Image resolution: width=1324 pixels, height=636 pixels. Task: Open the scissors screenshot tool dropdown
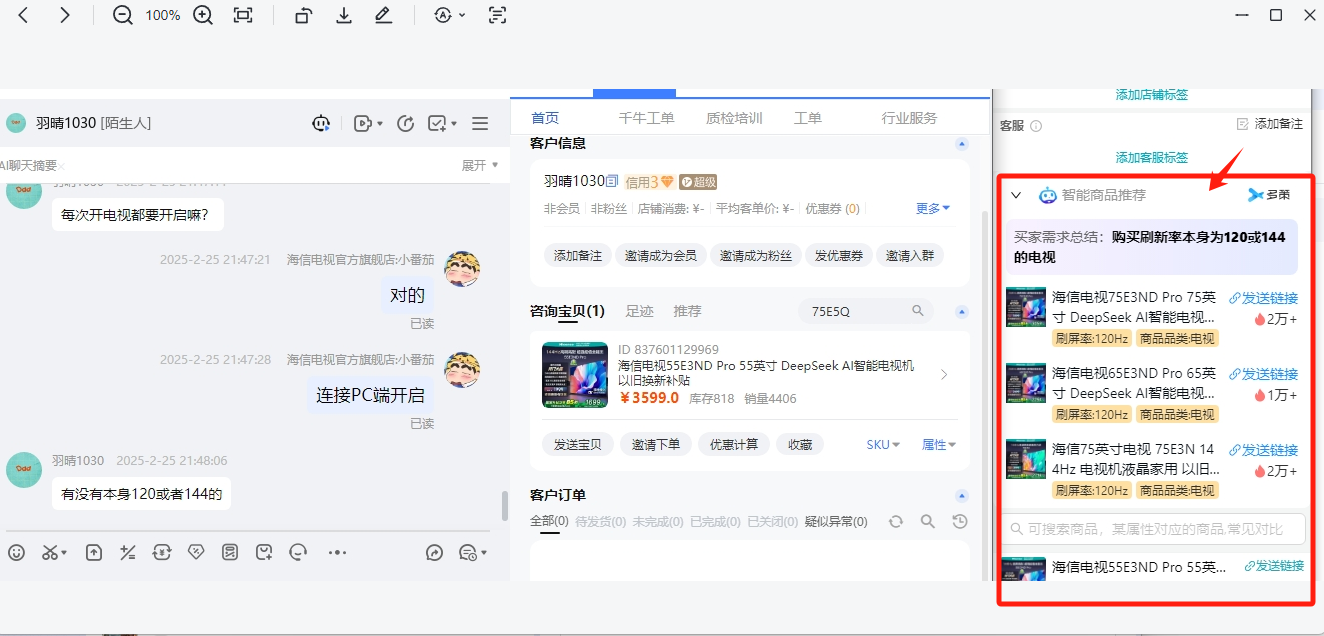point(54,552)
